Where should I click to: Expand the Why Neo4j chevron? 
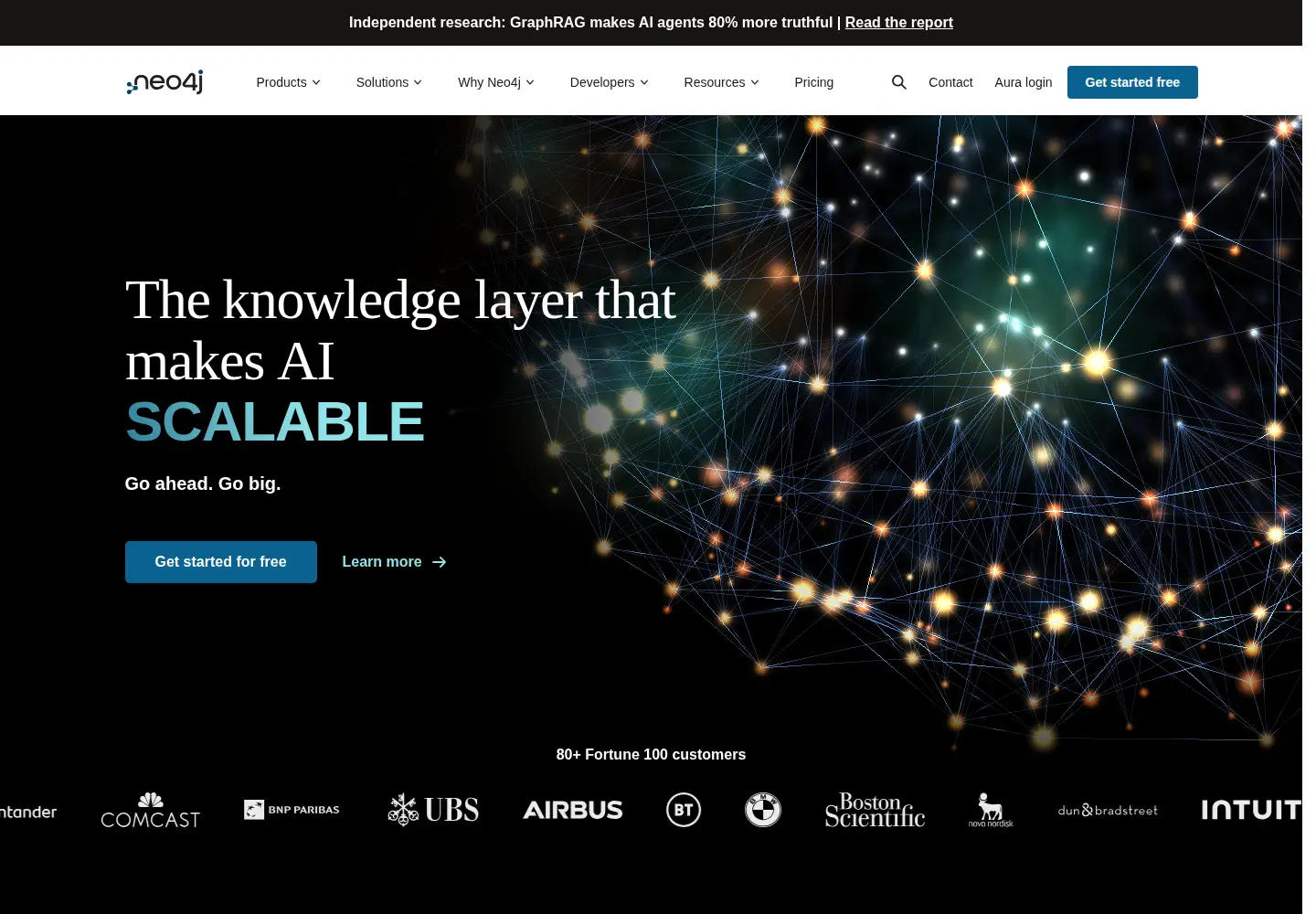pos(530,82)
